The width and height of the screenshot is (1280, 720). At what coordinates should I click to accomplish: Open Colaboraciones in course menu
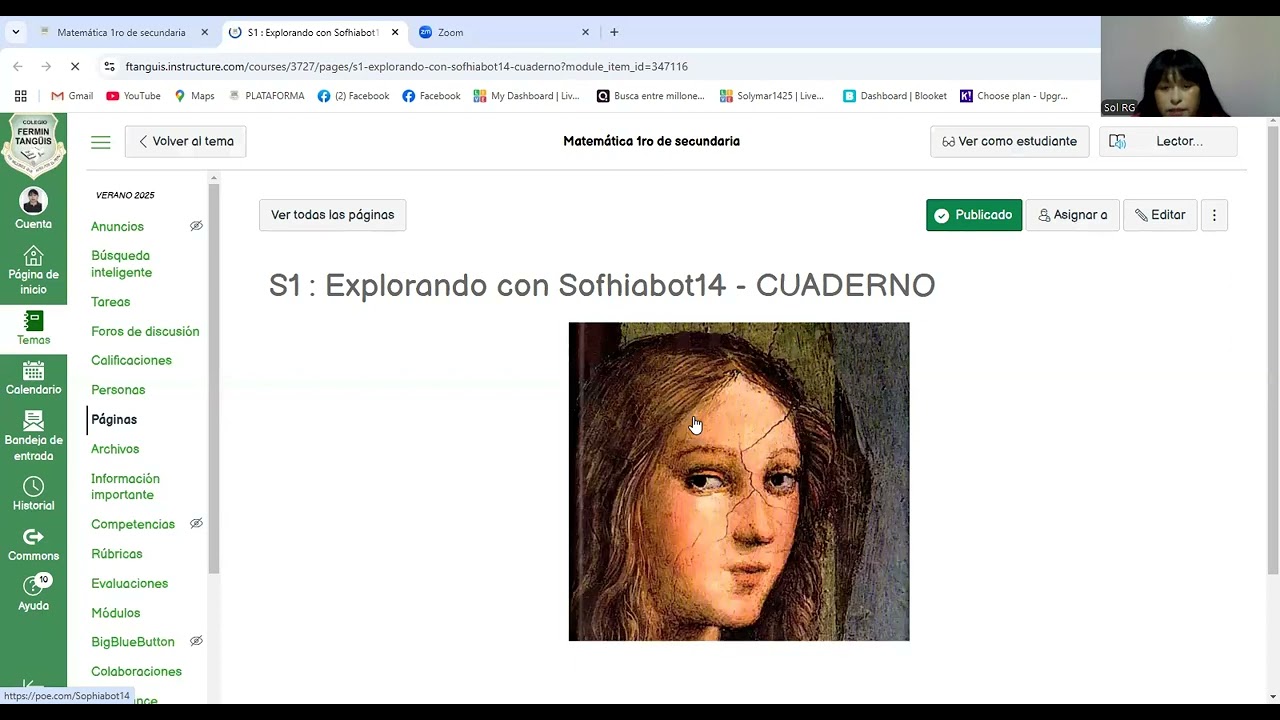pos(136,671)
